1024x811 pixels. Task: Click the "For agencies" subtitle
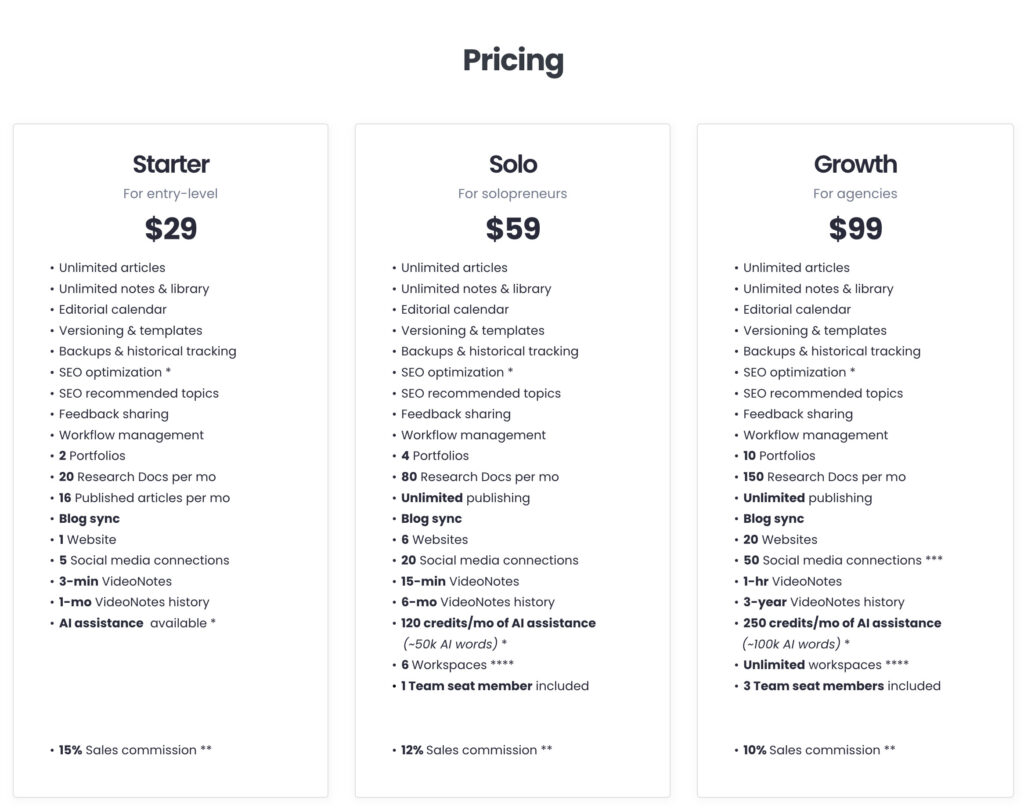855,194
